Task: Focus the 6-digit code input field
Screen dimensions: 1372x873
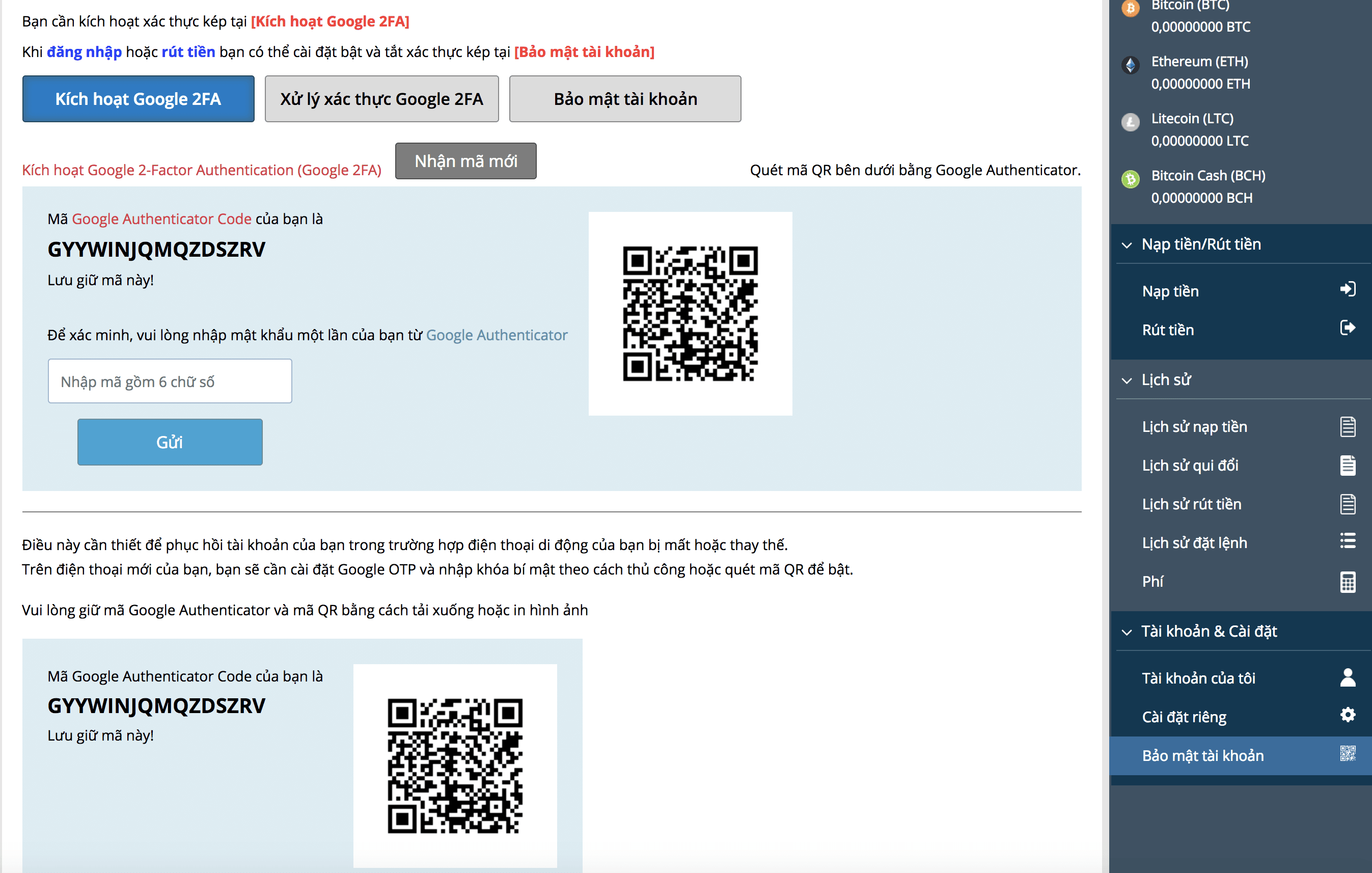Action: pyautogui.click(x=170, y=380)
